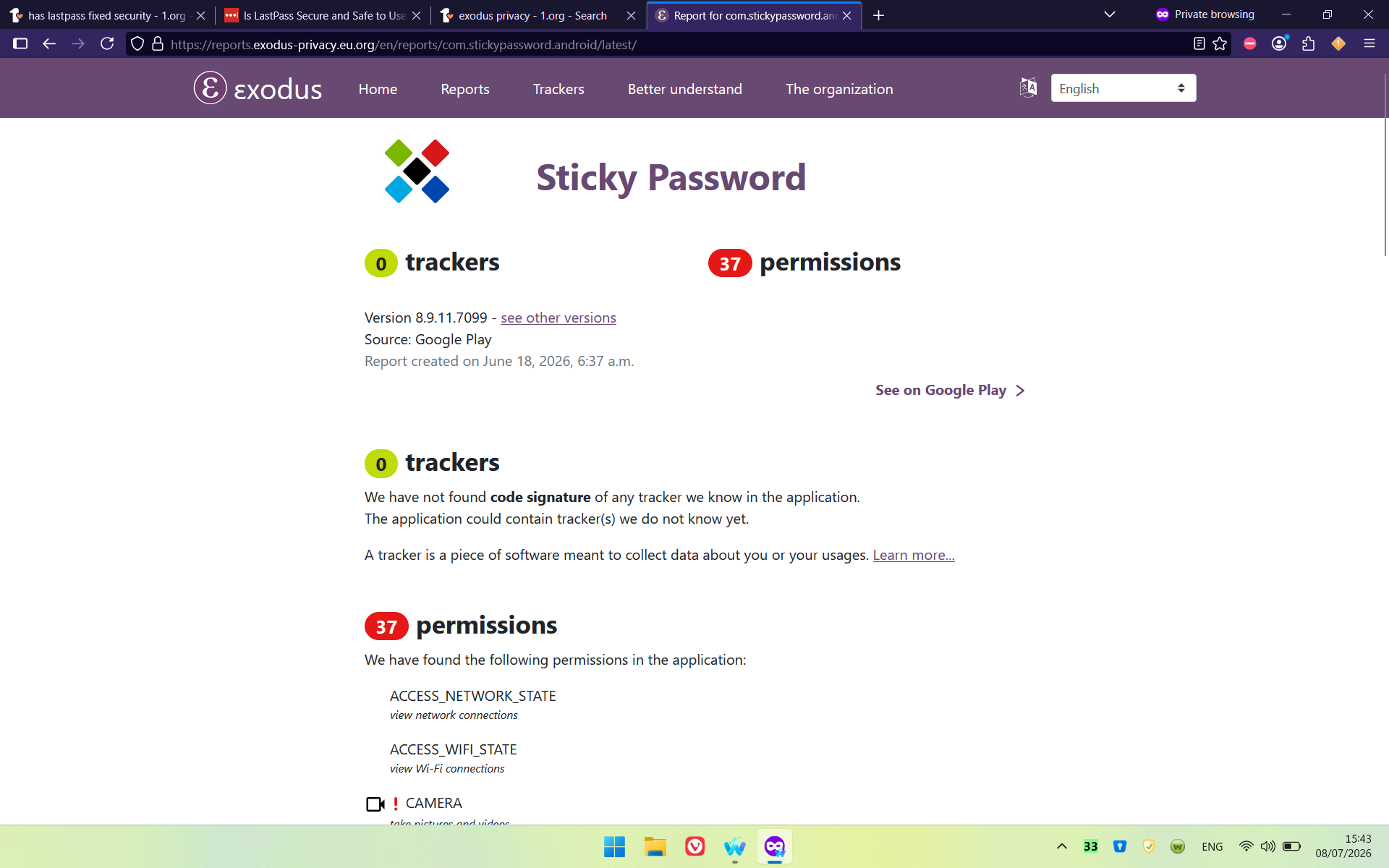Click the address bar URL field

[677, 44]
